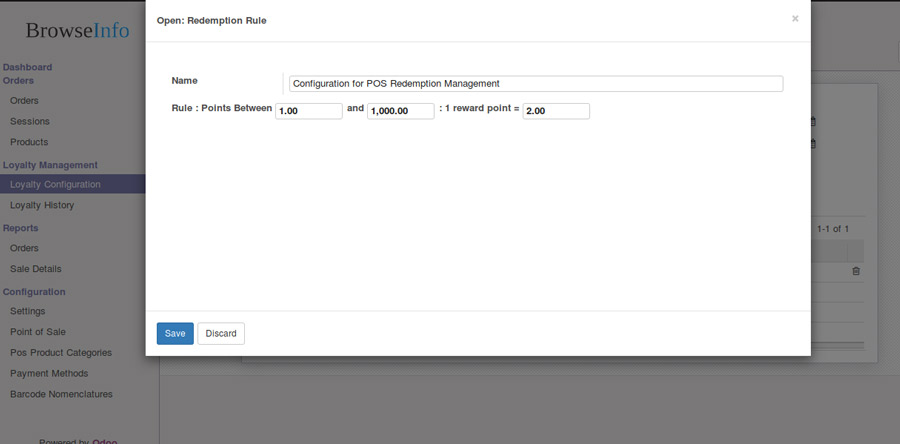Image resolution: width=900 pixels, height=444 pixels.
Task: Select Loyalty Configuration in sidebar
Action: [x=72, y=184]
